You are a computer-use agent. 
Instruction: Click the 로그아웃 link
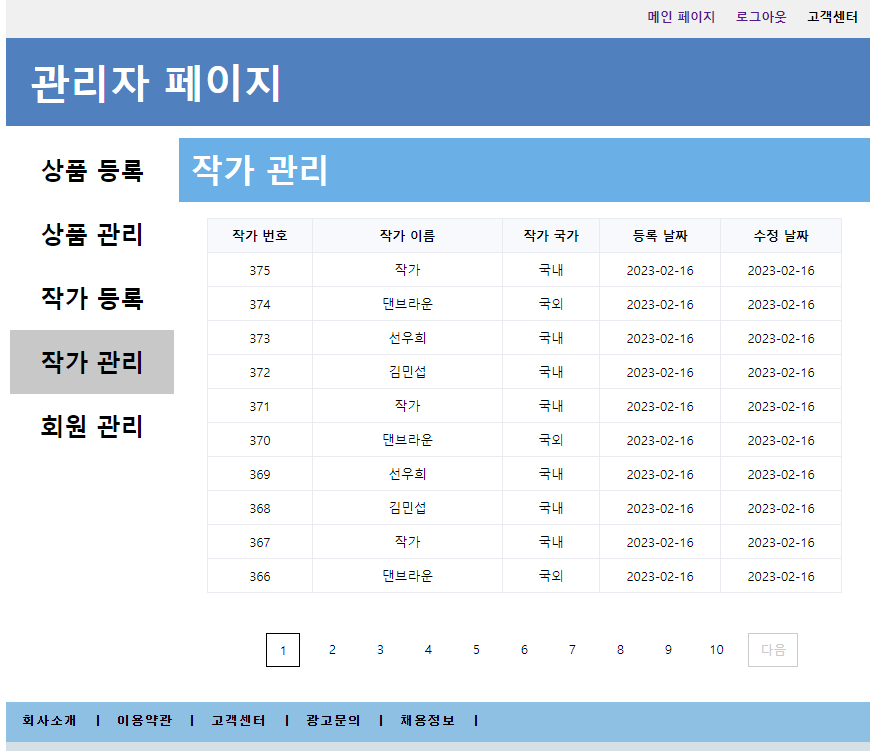(x=761, y=17)
